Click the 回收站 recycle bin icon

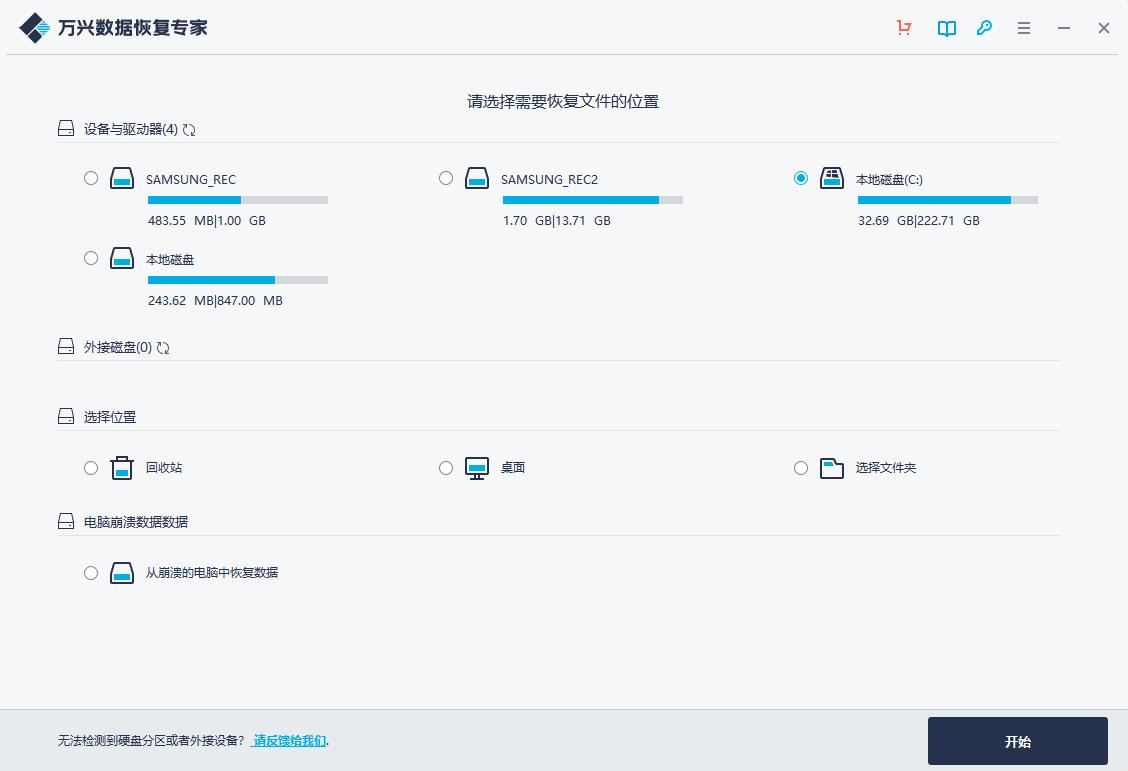[x=121, y=467]
